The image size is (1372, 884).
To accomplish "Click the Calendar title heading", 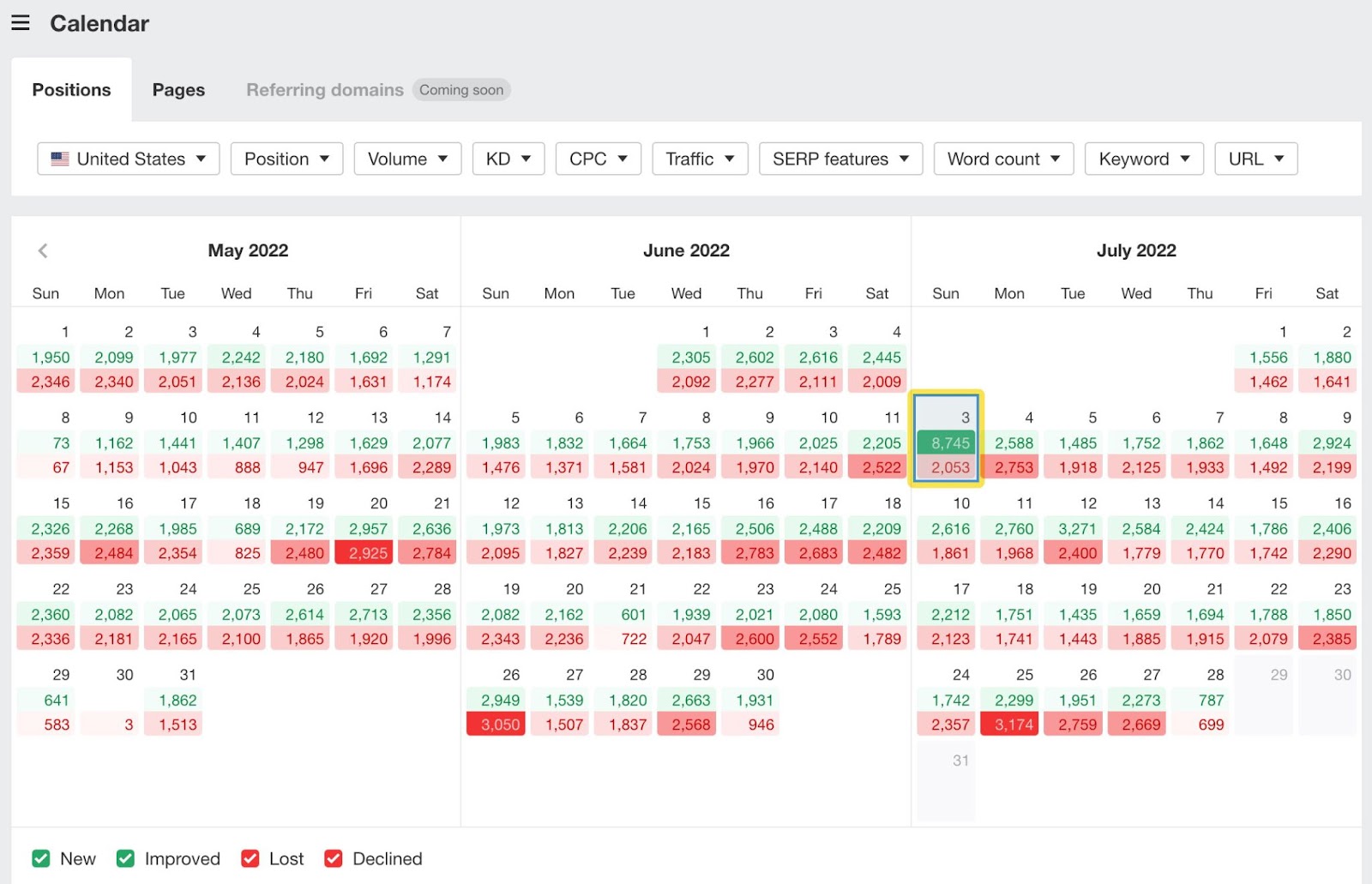I will (x=99, y=23).
